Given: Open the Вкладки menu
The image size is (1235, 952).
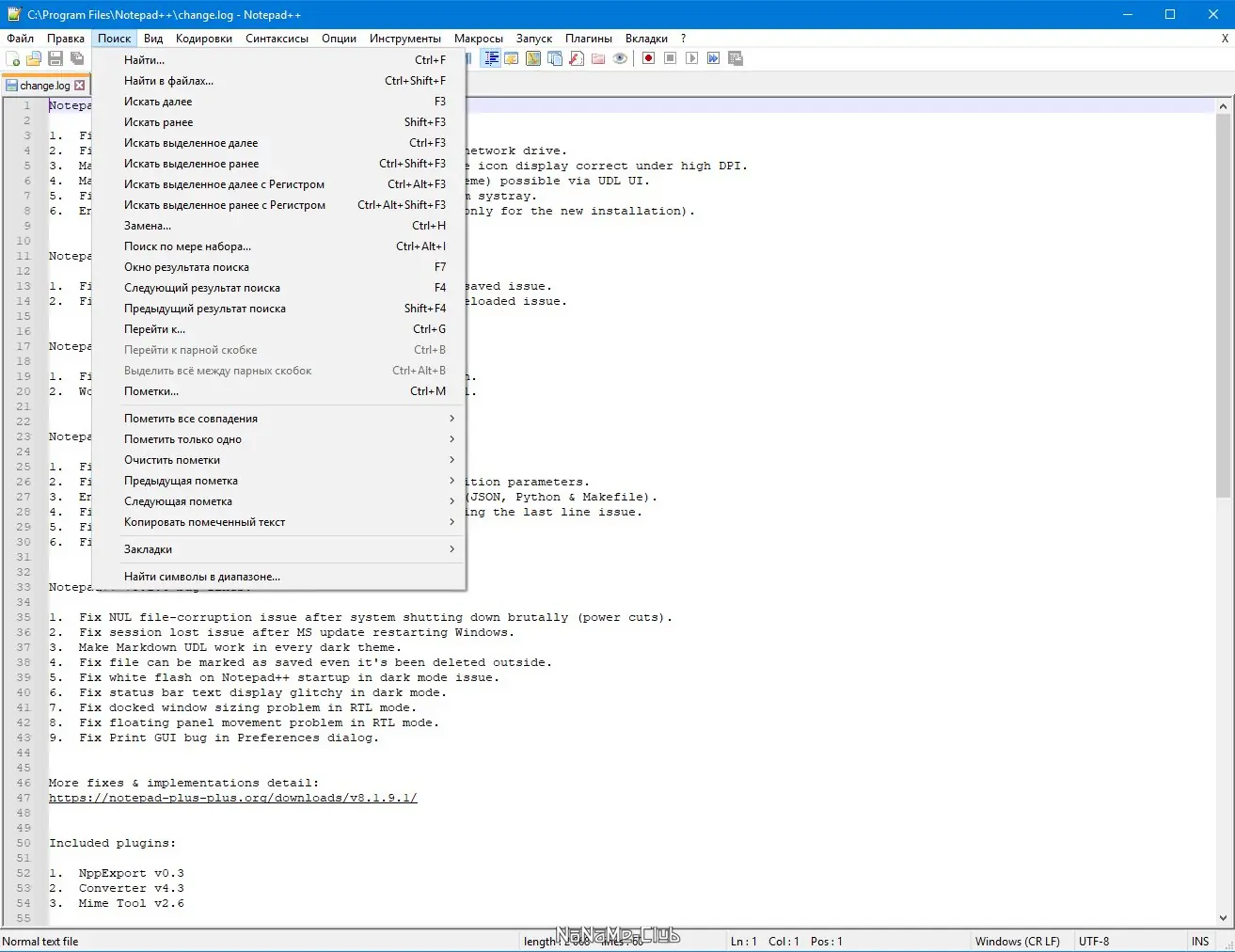Looking at the screenshot, I should tap(646, 39).
